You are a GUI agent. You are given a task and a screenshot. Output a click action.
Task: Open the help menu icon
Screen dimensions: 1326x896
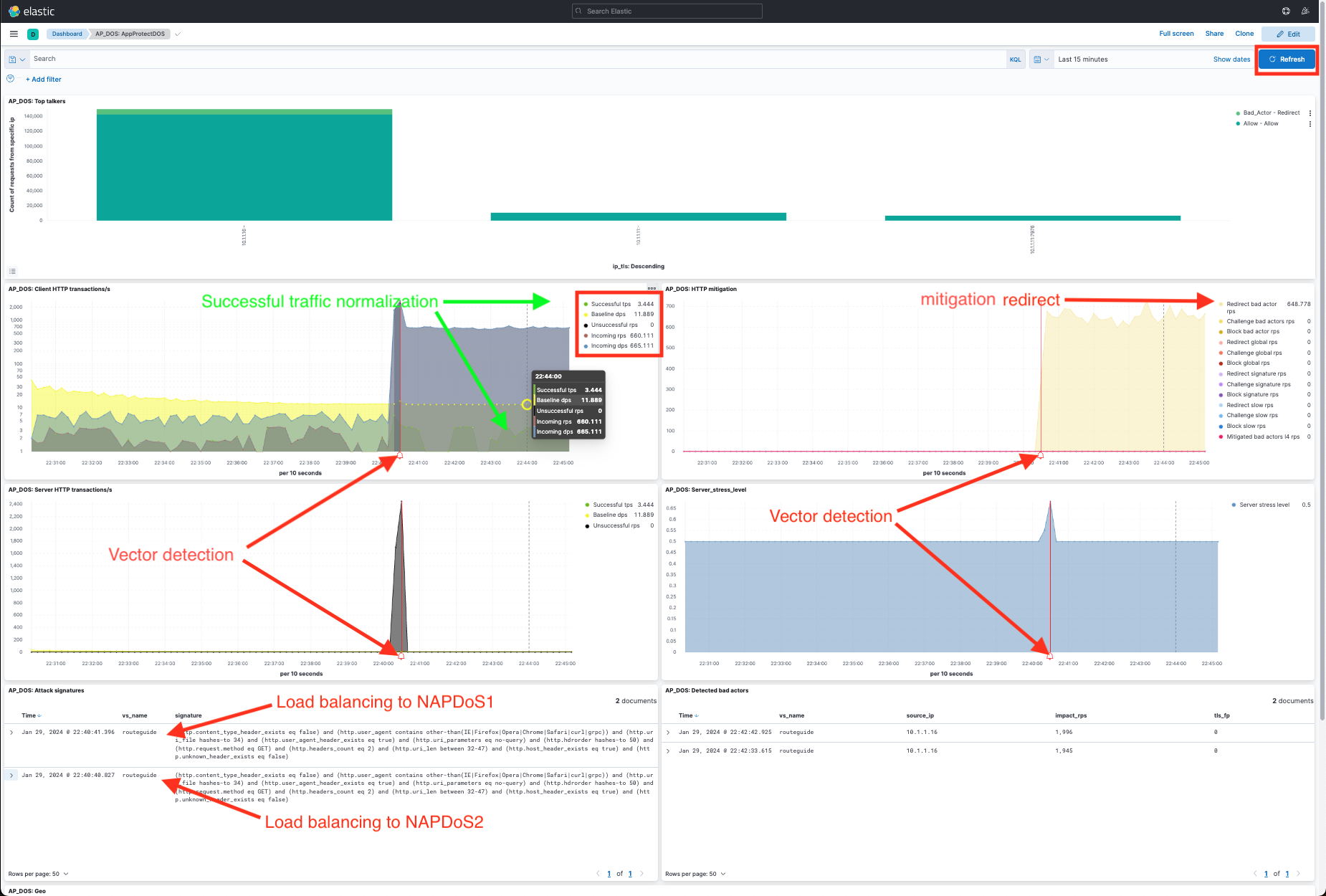click(1286, 11)
